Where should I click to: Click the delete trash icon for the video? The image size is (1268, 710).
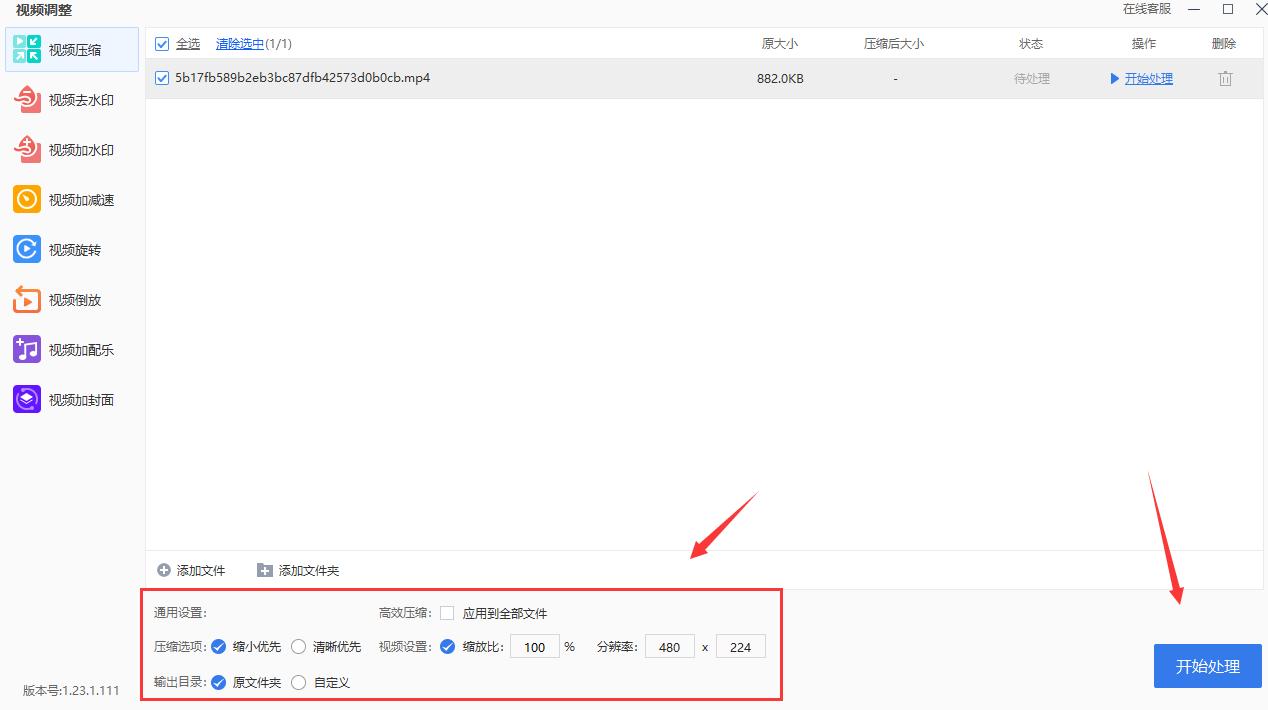pos(1225,78)
